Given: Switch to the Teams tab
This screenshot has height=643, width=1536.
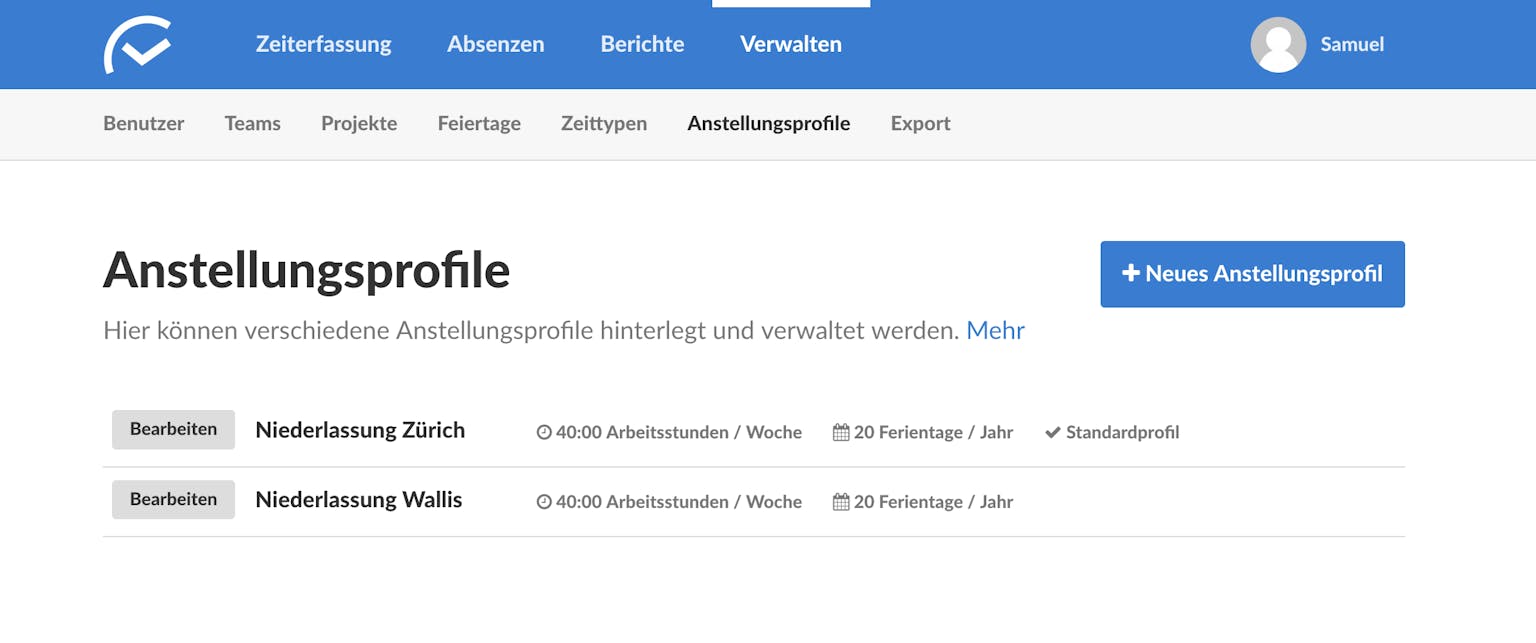Looking at the screenshot, I should coord(253,123).
